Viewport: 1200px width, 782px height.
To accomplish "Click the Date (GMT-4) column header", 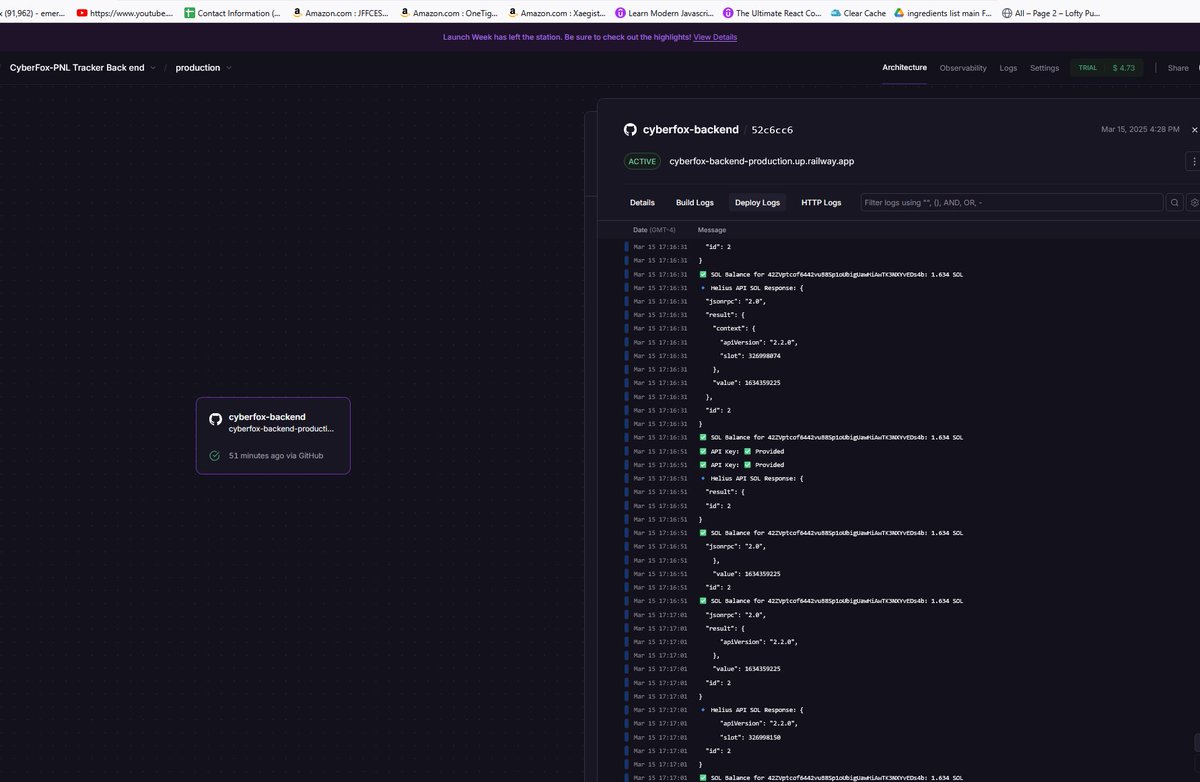I will point(654,230).
